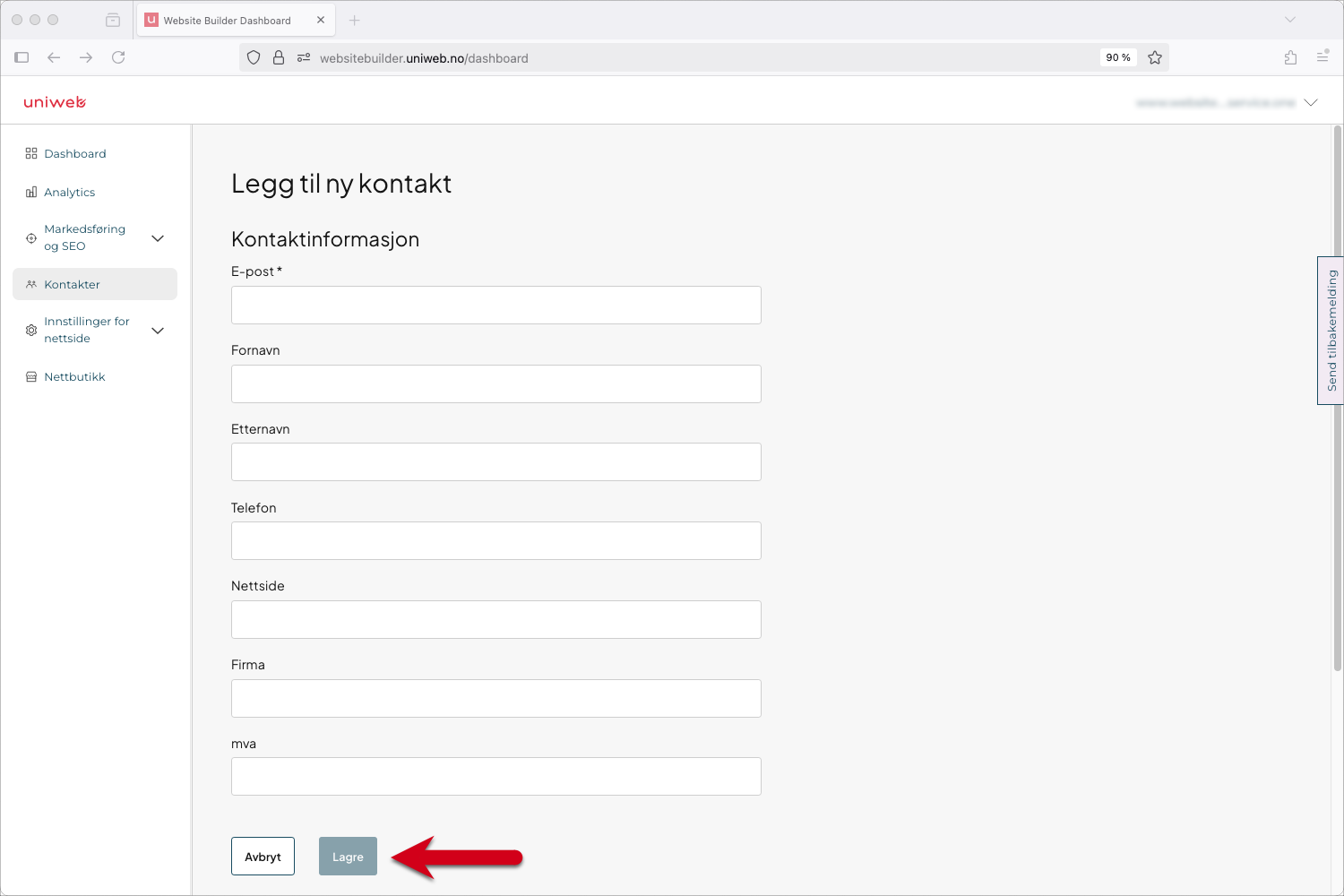Expand Innstillinger for nettside chevron

tap(158, 331)
